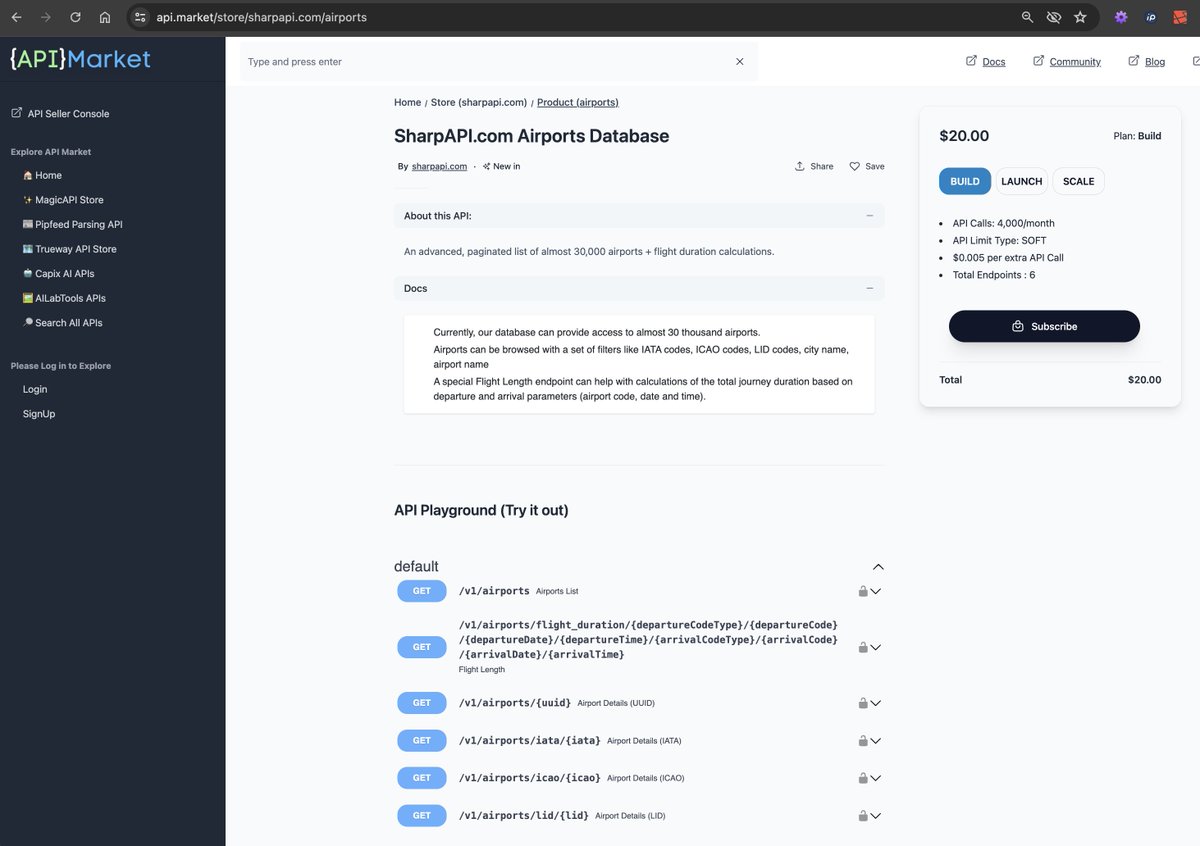Open MagicAPI Store in the sidebar
Image resolution: width=1200 pixels, height=846 pixels.
point(63,200)
